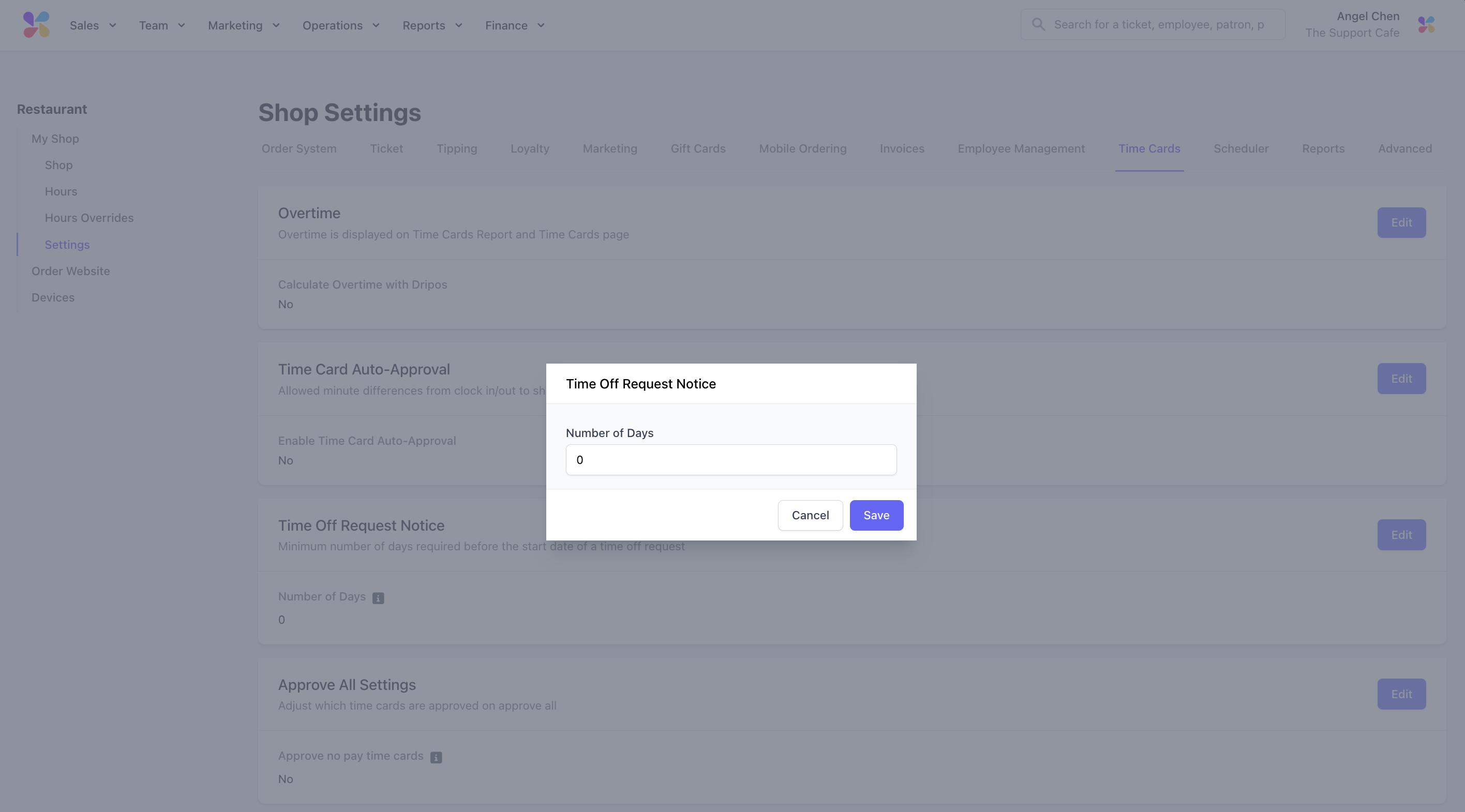Expand the Reports navigation dropdown
The width and height of the screenshot is (1465, 812).
pos(433,25)
